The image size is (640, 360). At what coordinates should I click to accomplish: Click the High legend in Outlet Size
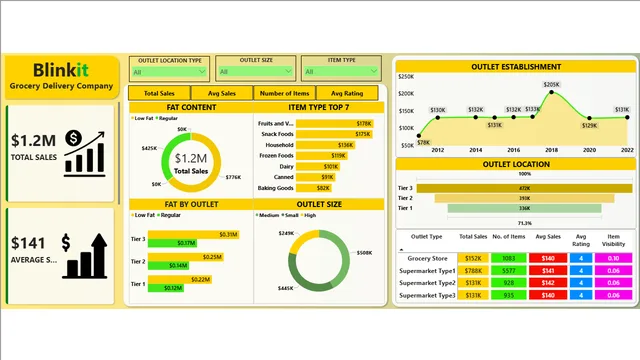[x=309, y=215]
